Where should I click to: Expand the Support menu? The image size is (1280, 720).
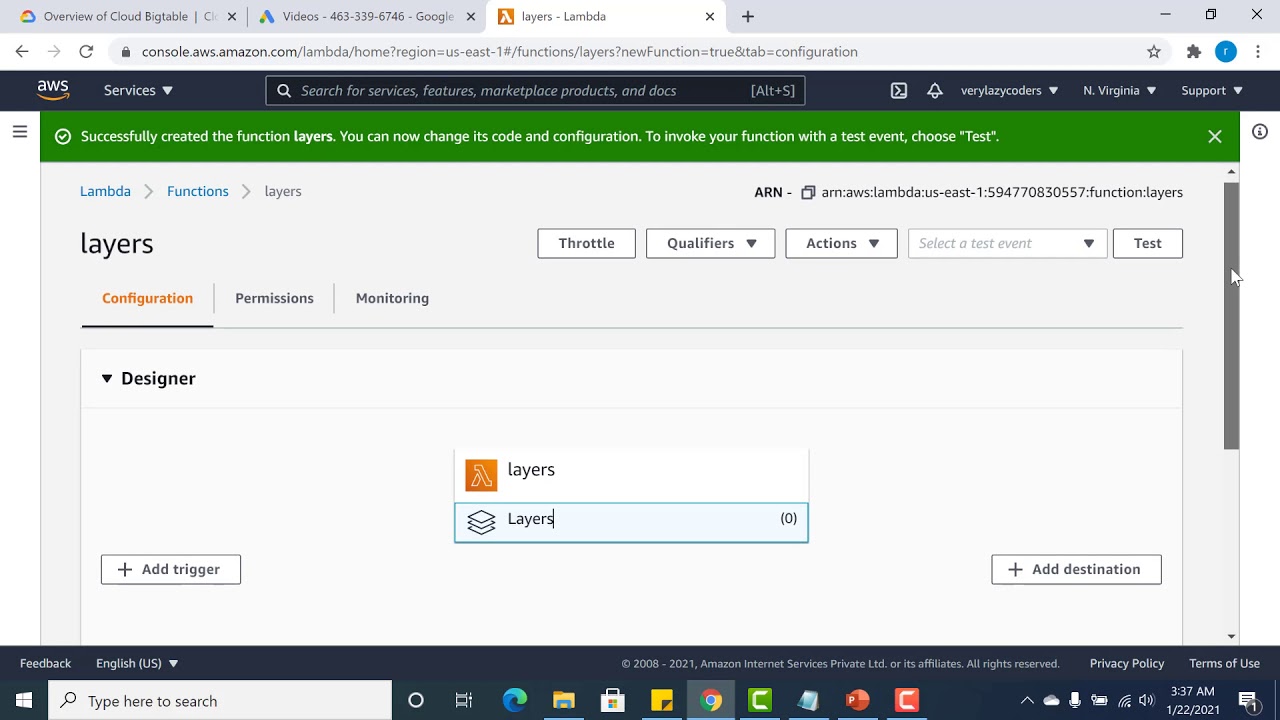(1212, 90)
